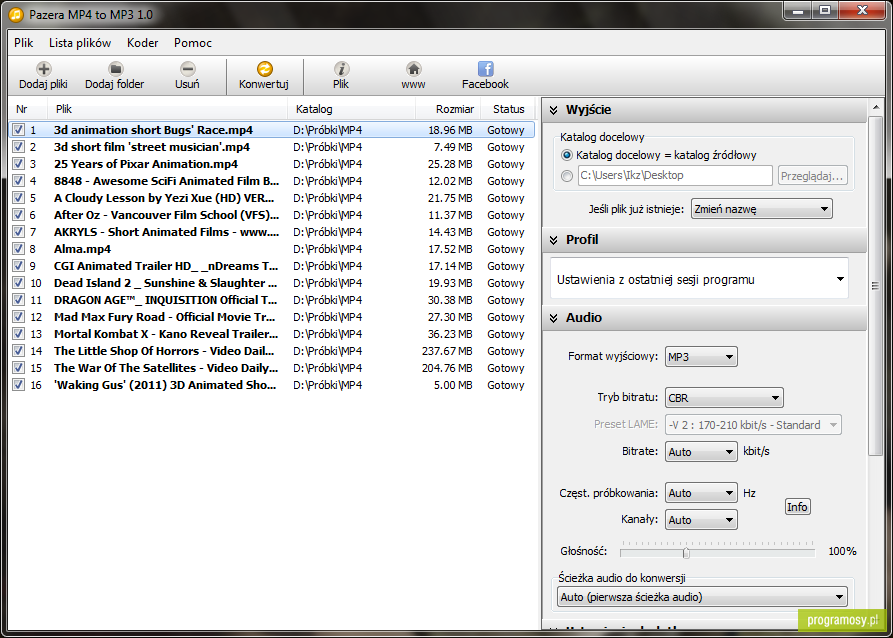
Task: Open Jeśli plik już istnieje dropdown
Action: pyautogui.click(x=761, y=209)
